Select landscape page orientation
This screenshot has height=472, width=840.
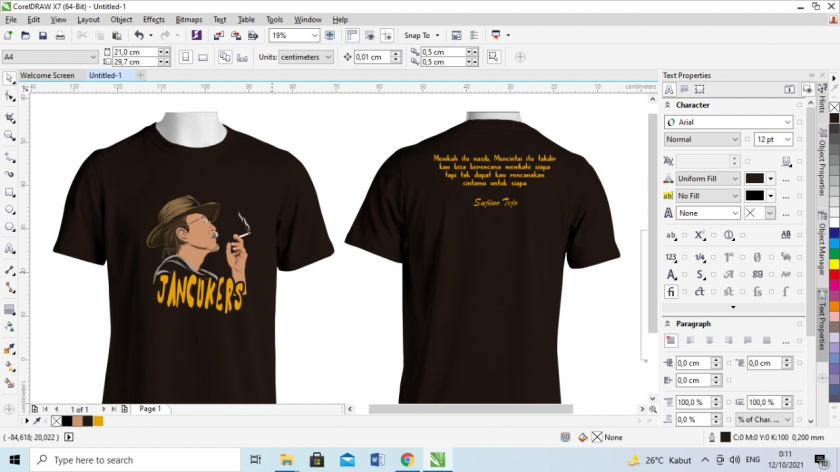203,57
